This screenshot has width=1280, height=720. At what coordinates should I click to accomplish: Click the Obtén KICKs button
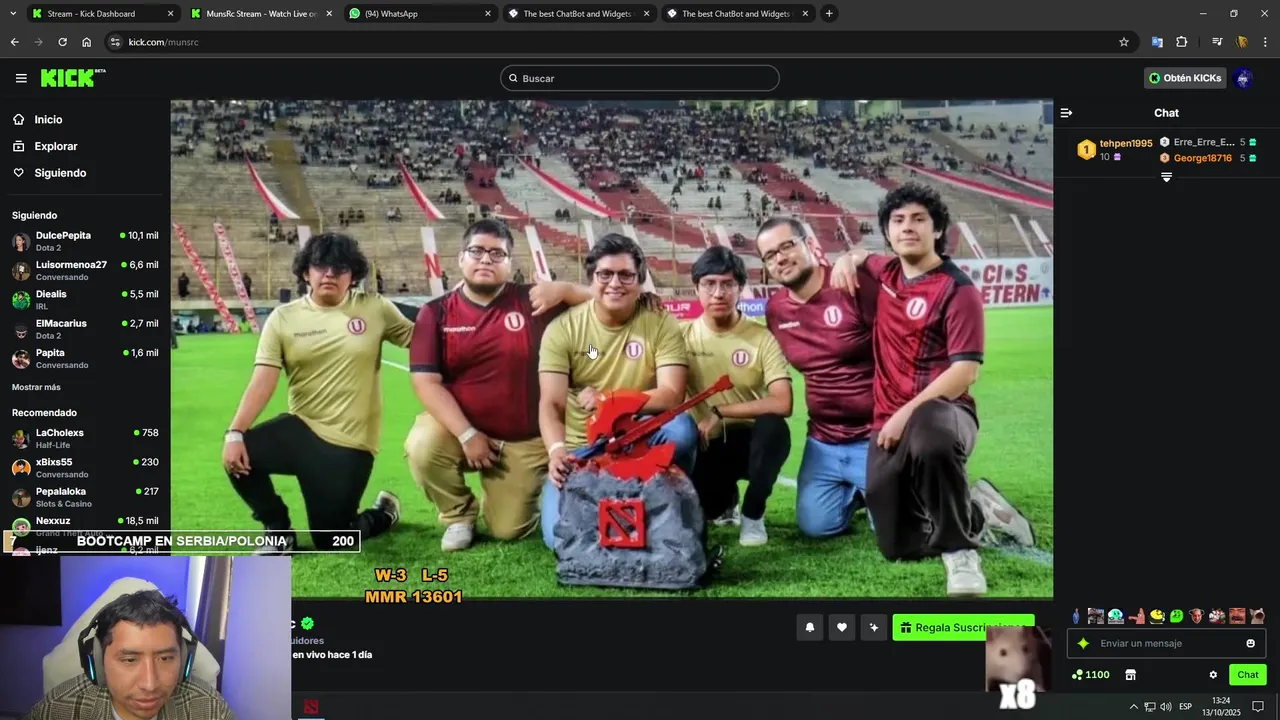pos(1185,78)
